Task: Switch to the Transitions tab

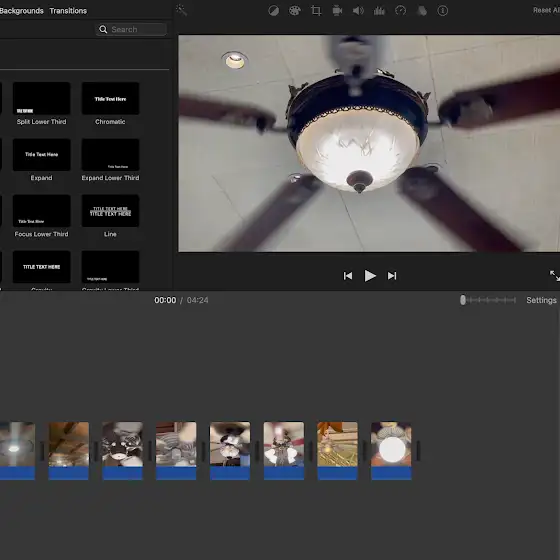Action: 68,11
